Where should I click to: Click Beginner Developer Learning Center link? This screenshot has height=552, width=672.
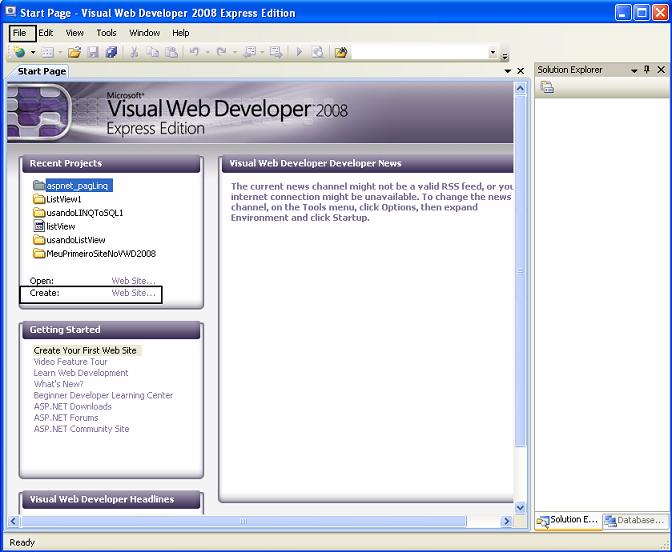[103, 395]
